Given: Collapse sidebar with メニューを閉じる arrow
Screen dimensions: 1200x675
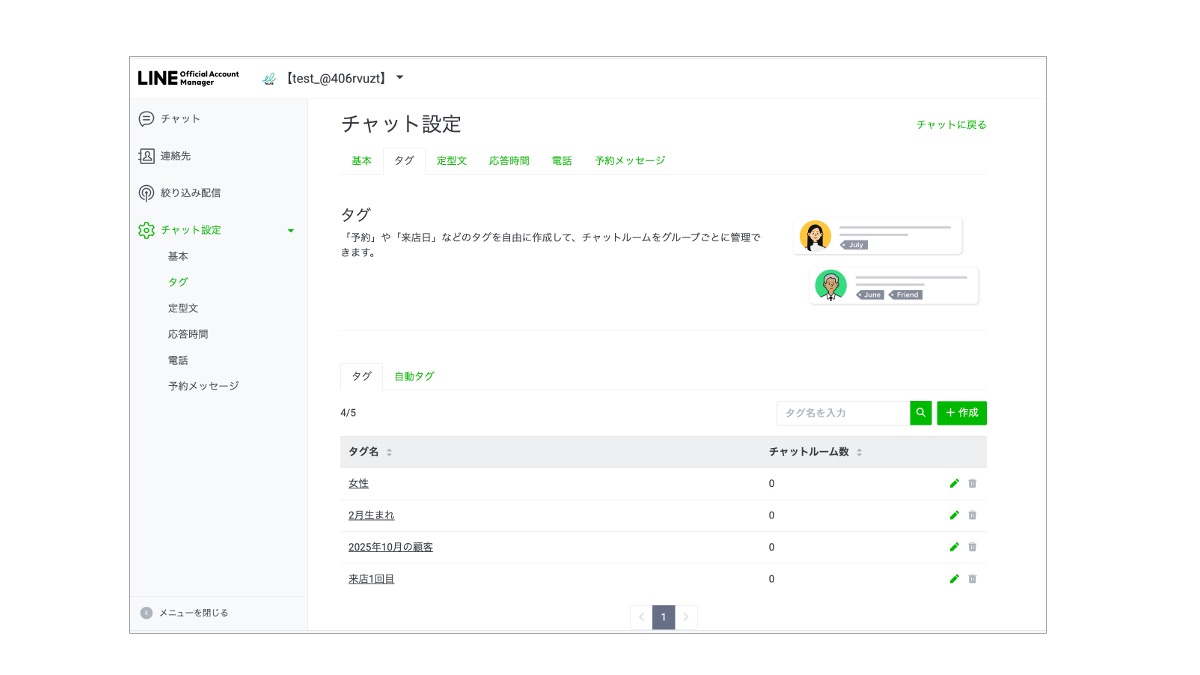Looking at the screenshot, I should 147,612.
